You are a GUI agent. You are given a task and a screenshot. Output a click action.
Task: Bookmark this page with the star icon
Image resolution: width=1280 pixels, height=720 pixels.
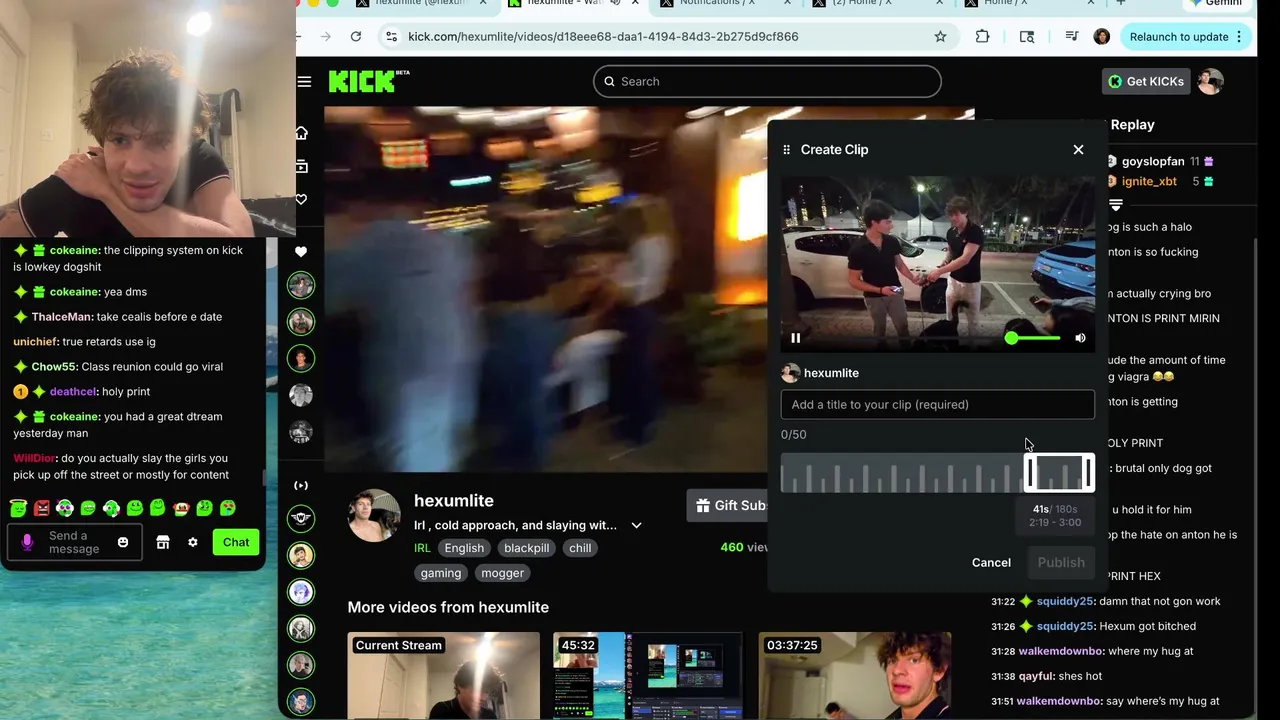940,37
